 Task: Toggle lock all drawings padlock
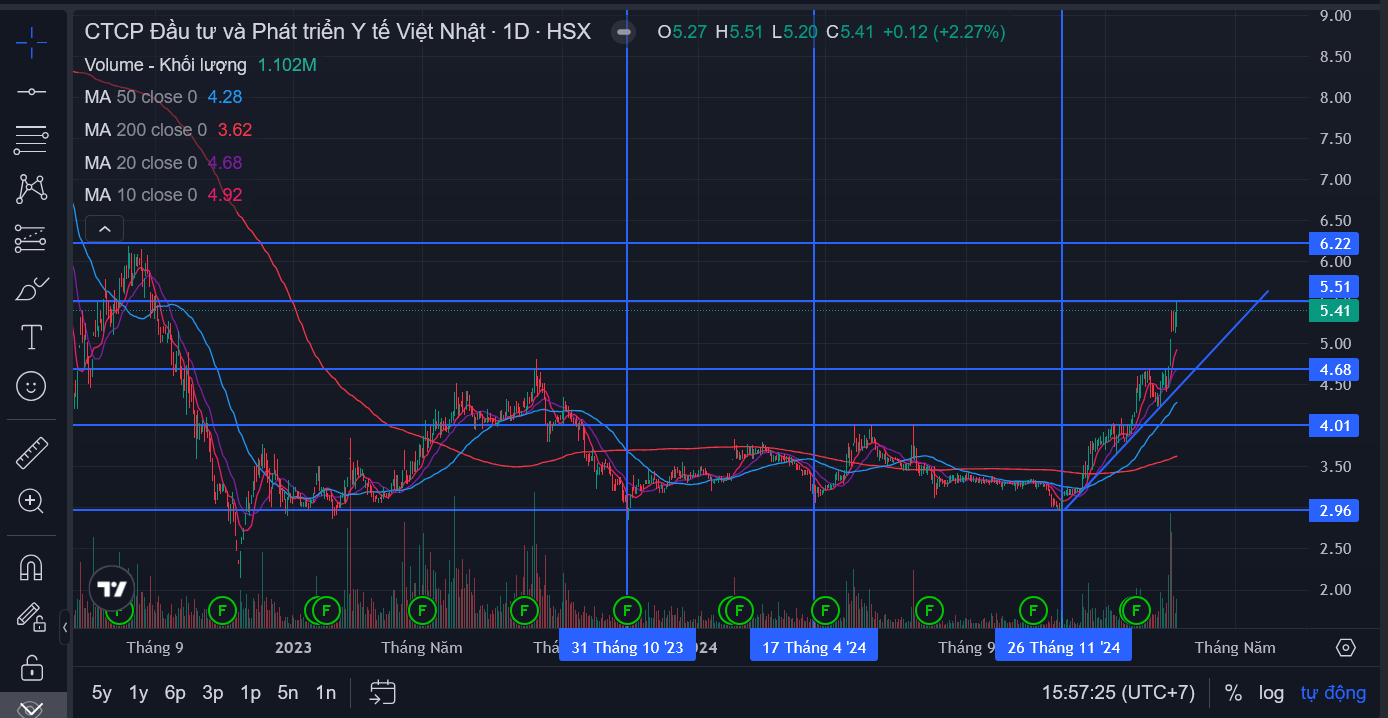point(31,666)
